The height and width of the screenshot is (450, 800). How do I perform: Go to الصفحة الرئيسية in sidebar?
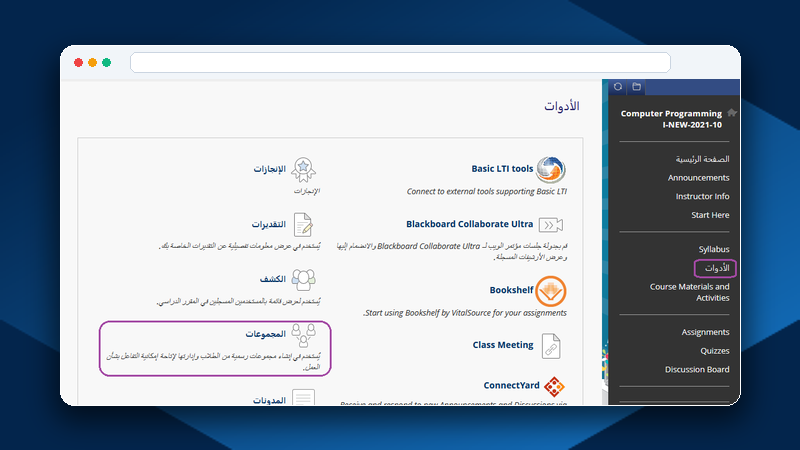click(703, 159)
